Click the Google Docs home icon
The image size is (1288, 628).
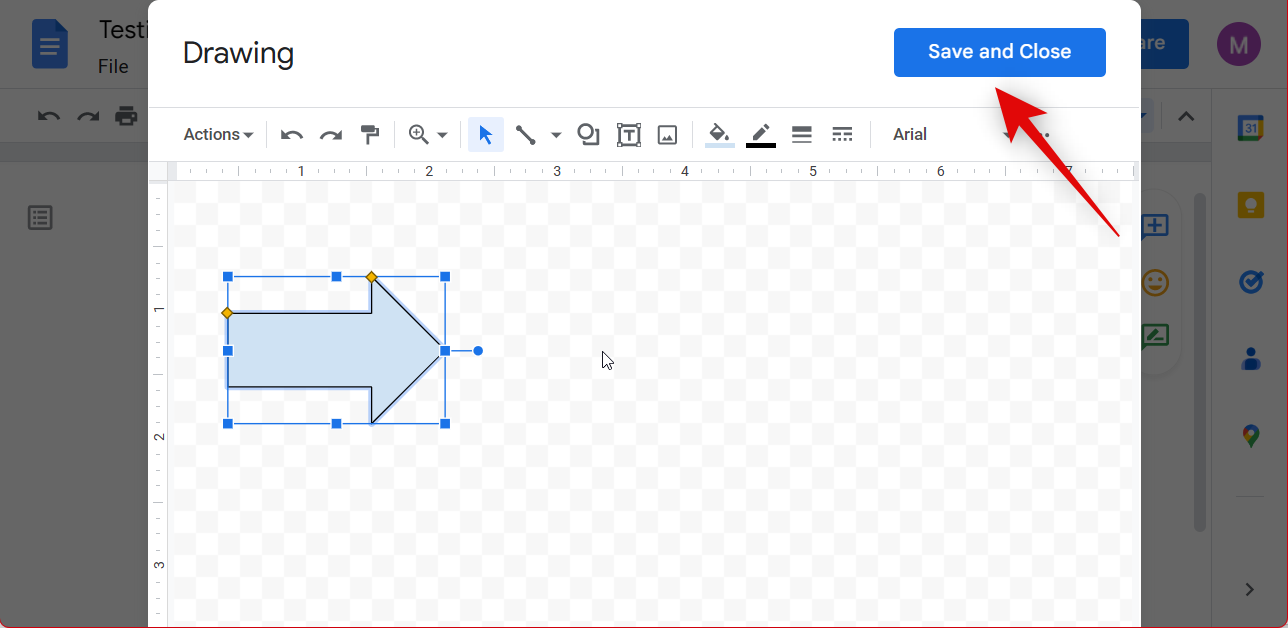click(x=49, y=45)
